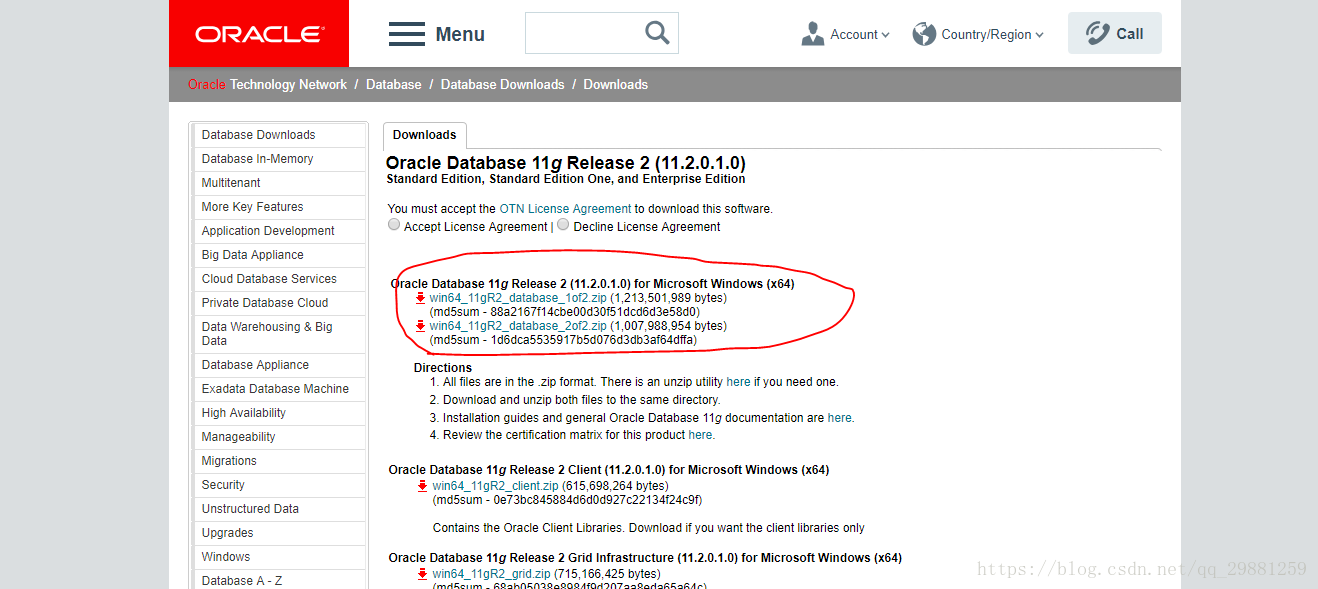The image size is (1318, 589).
Task: Click download arrow beside win64_11gR2_database_1of2.zip
Action: click(x=421, y=298)
